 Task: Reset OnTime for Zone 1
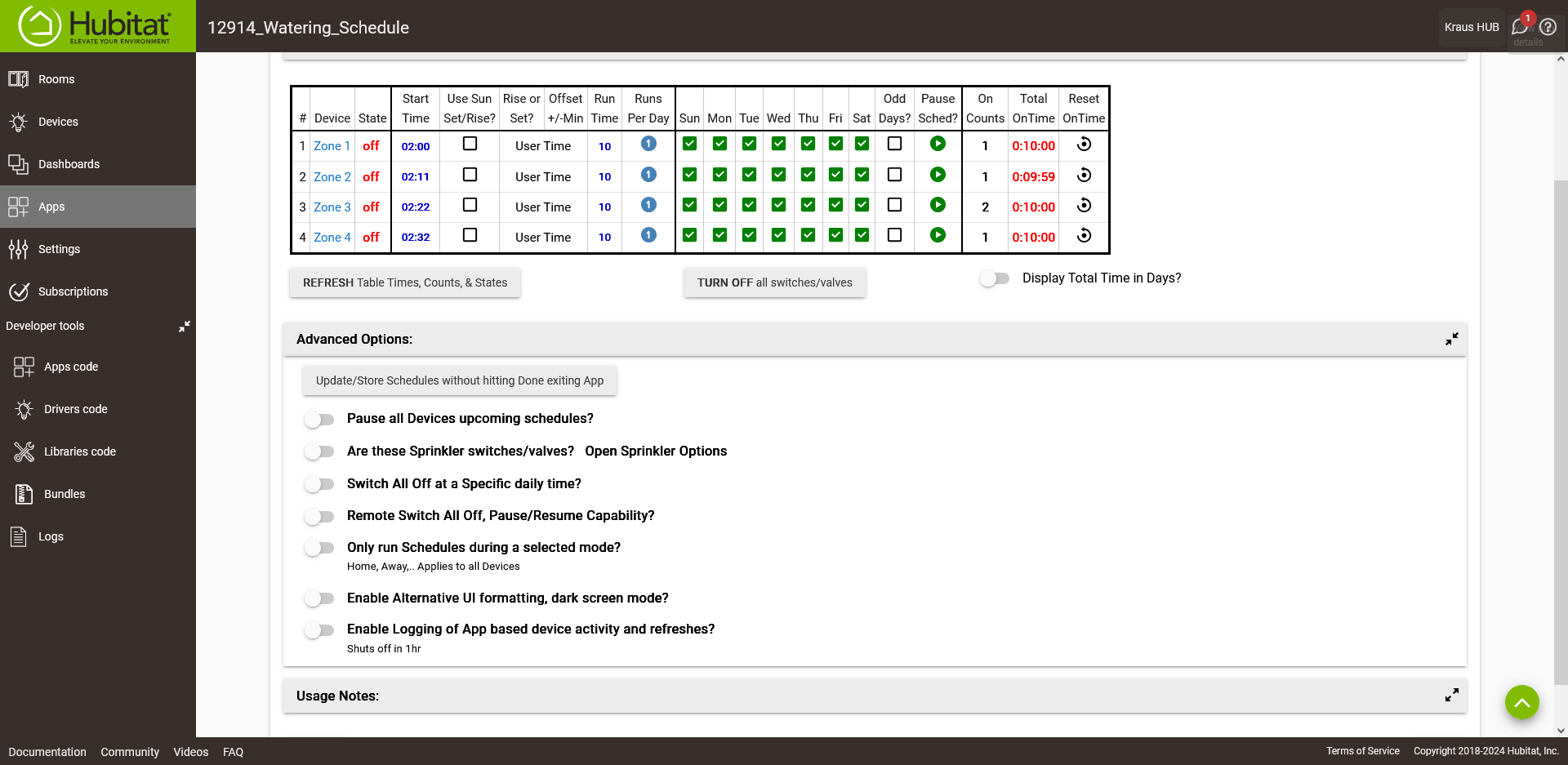tap(1084, 144)
